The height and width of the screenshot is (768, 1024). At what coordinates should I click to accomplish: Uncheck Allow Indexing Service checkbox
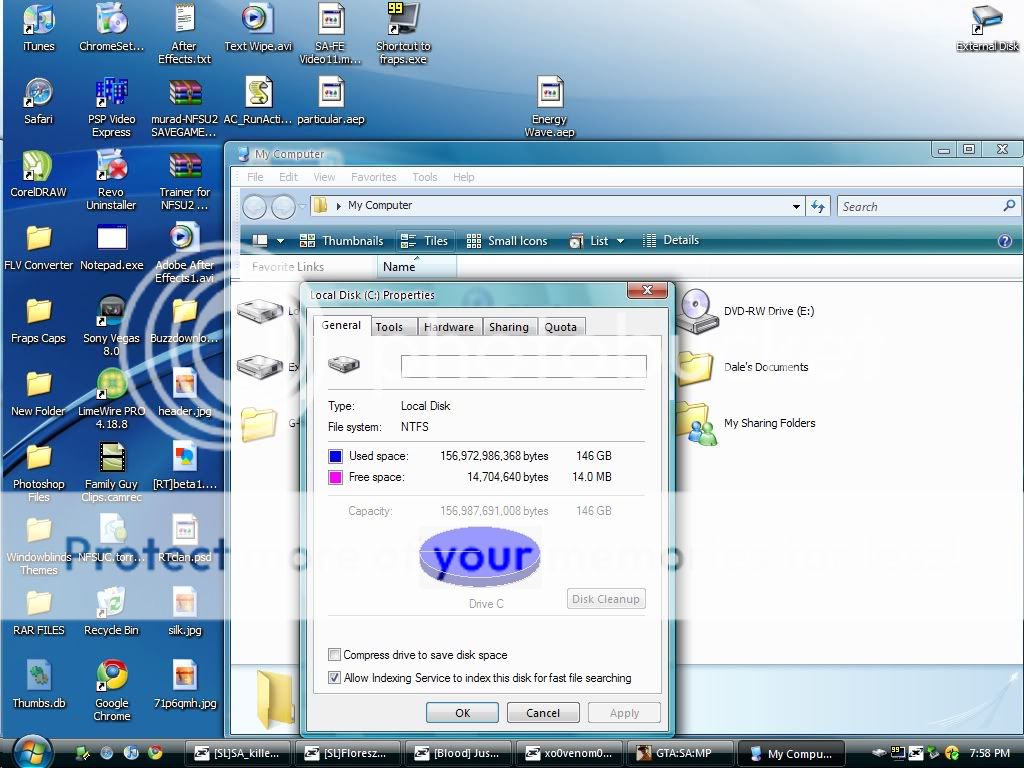tap(334, 677)
